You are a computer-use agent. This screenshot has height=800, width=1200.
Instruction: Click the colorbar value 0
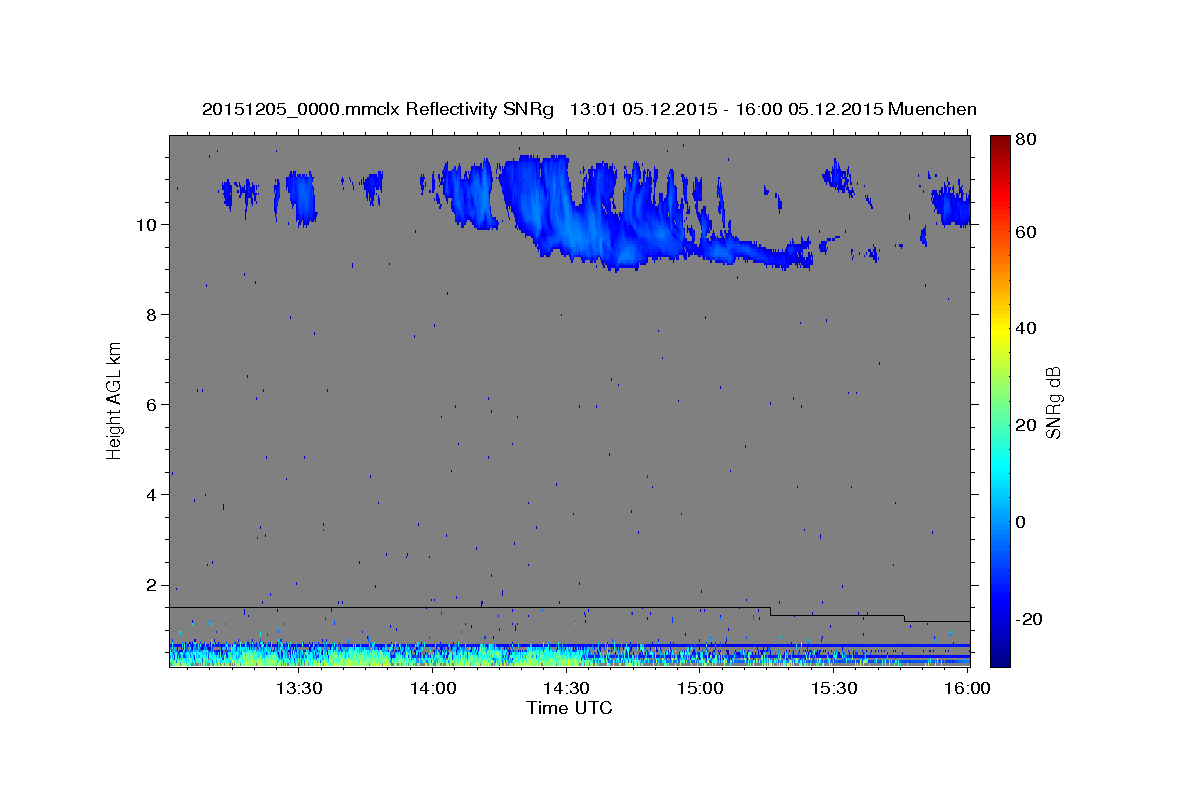pyautogui.click(x=1021, y=522)
